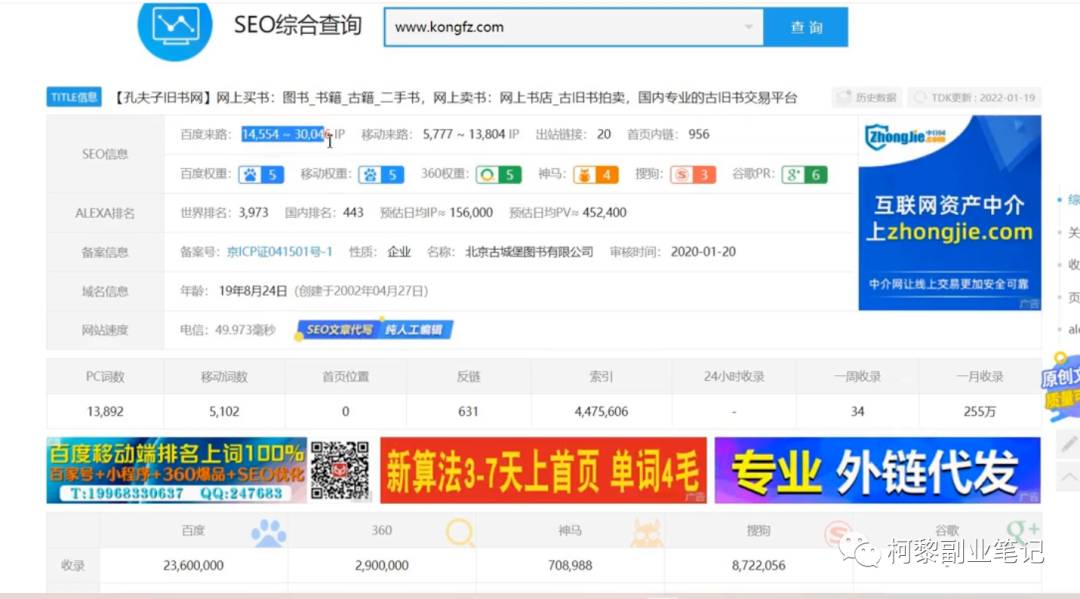Click company name 北京古城堡图书有限公司
1080x599 pixels.
tap(529, 252)
